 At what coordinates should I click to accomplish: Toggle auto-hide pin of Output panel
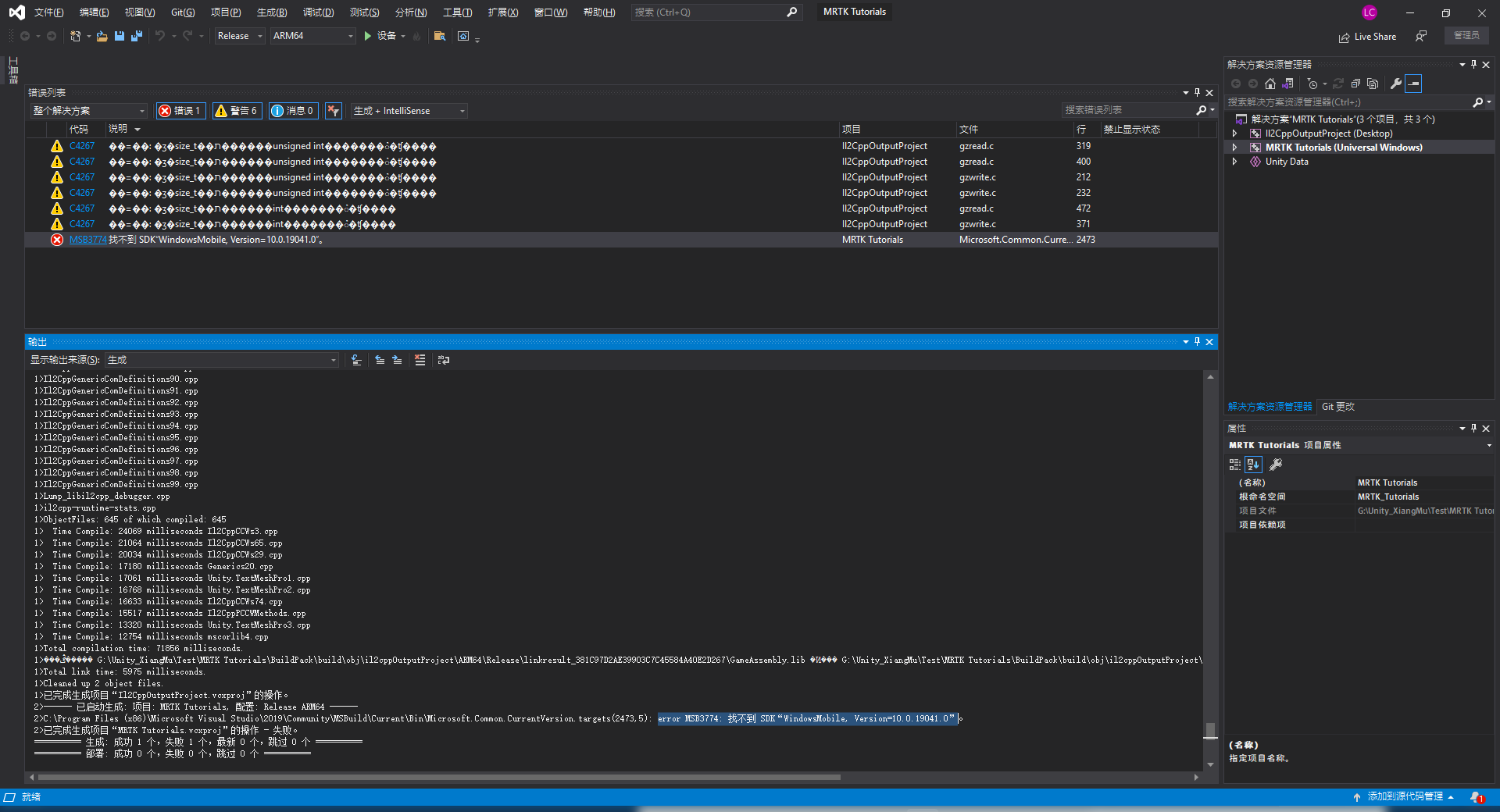(x=1197, y=342)
